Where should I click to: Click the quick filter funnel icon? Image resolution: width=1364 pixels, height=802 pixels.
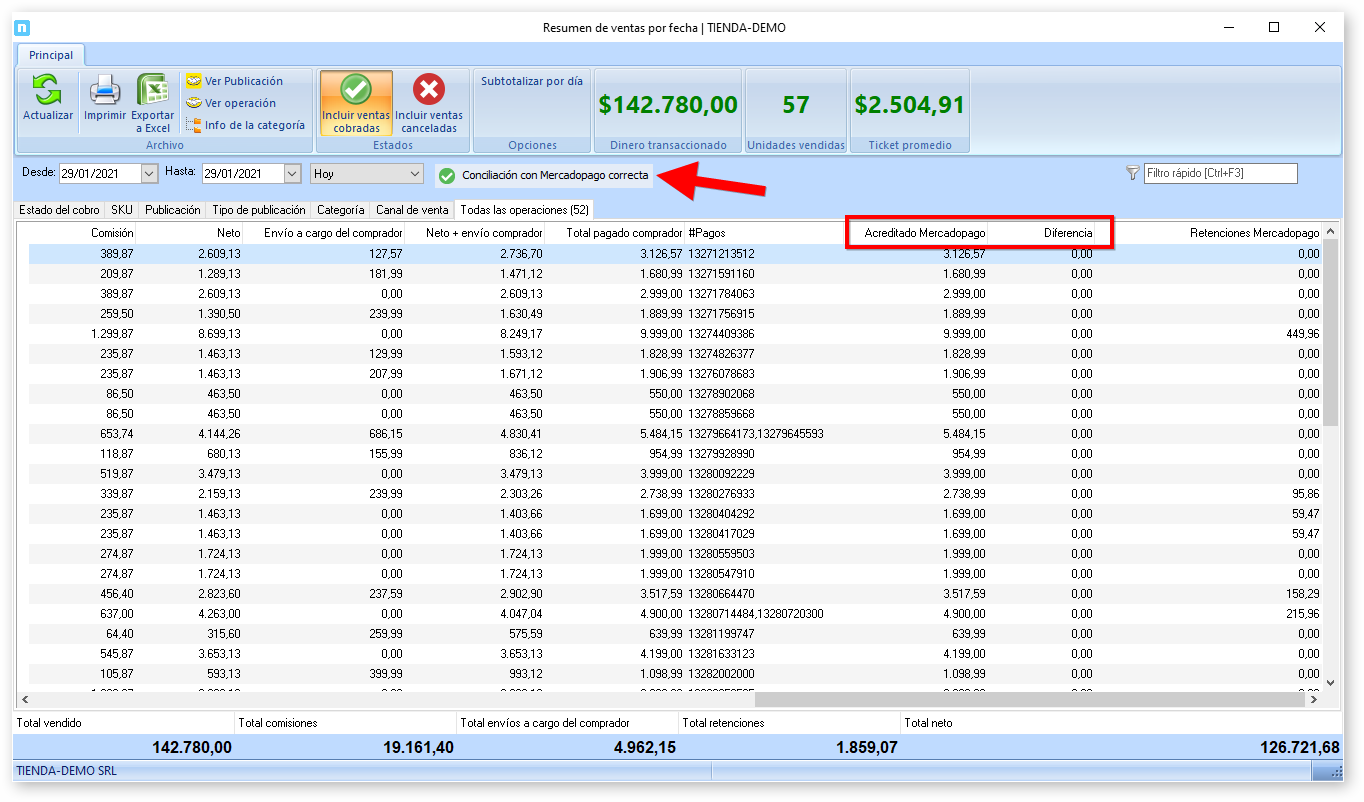tap(1132, 174)
